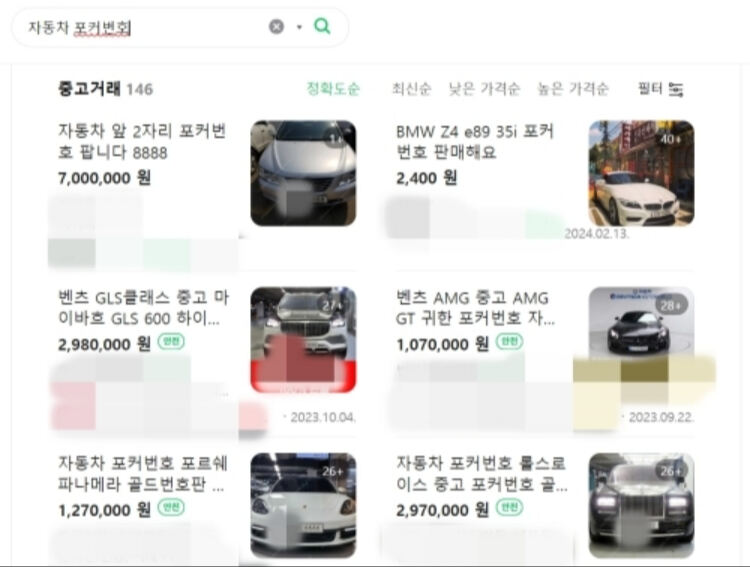Click the 안전 badge on the 1,070,000 원 listing
Image resolution: width=750 pixels, height=567 pixels.
510,342
